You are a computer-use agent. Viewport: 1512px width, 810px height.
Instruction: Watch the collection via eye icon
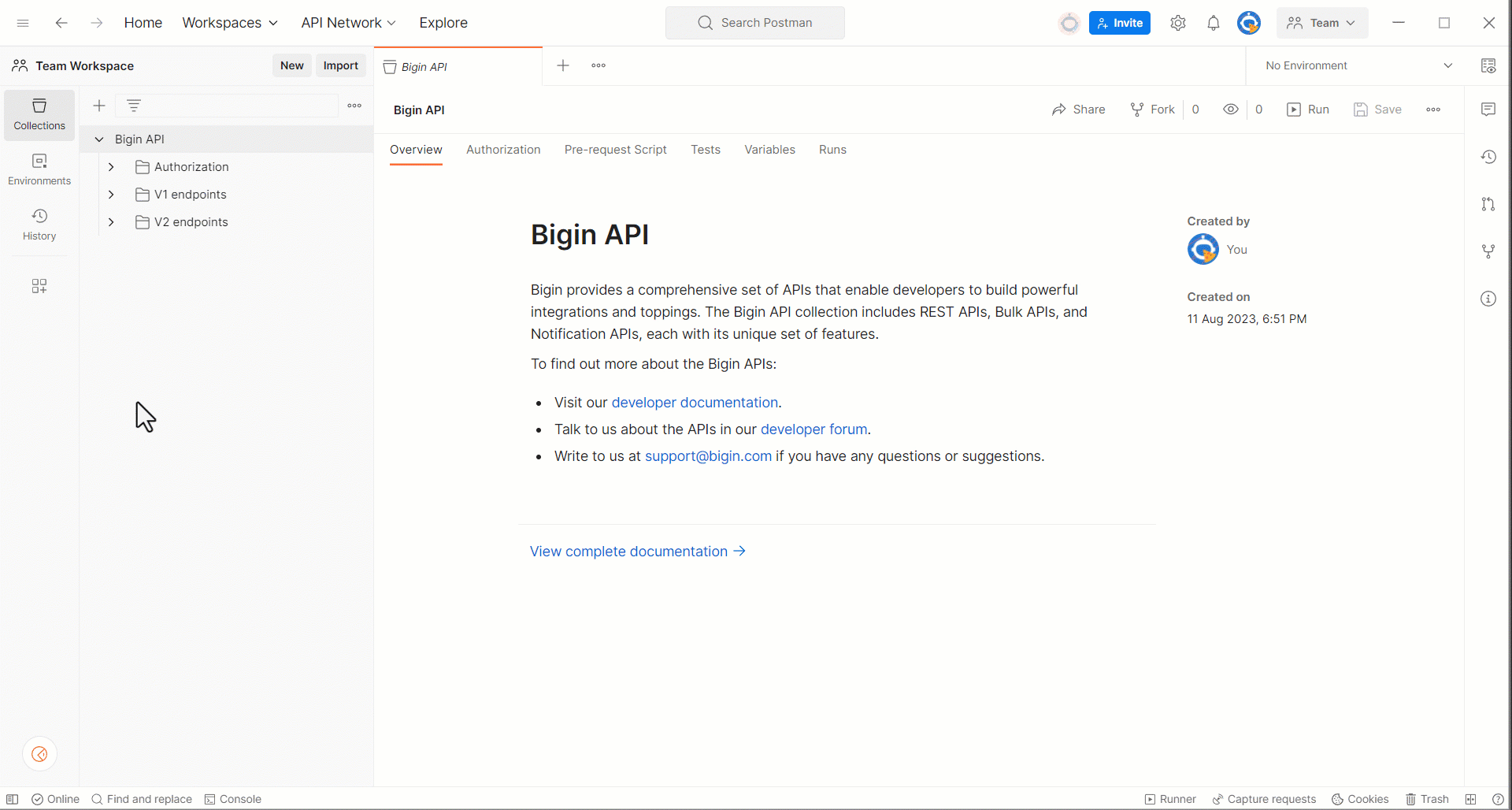1231,110
